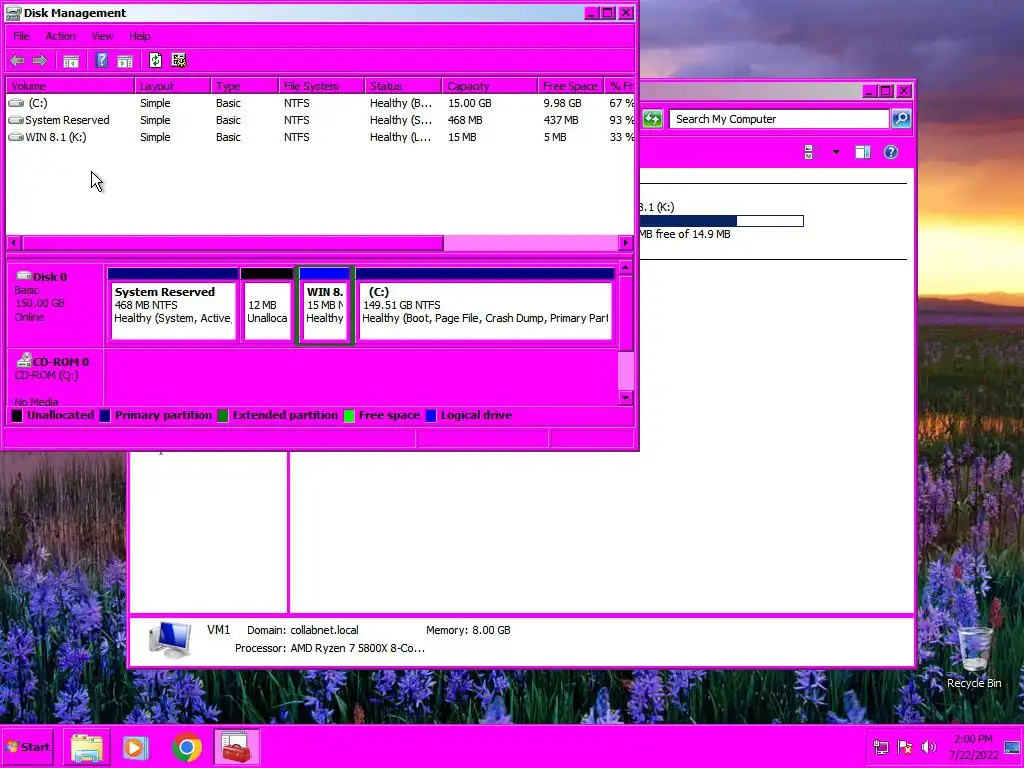This screenshot has width=1024, height=768.
Task: Select the 12 MB Unallocated partition block
Action: coord(267,304)
